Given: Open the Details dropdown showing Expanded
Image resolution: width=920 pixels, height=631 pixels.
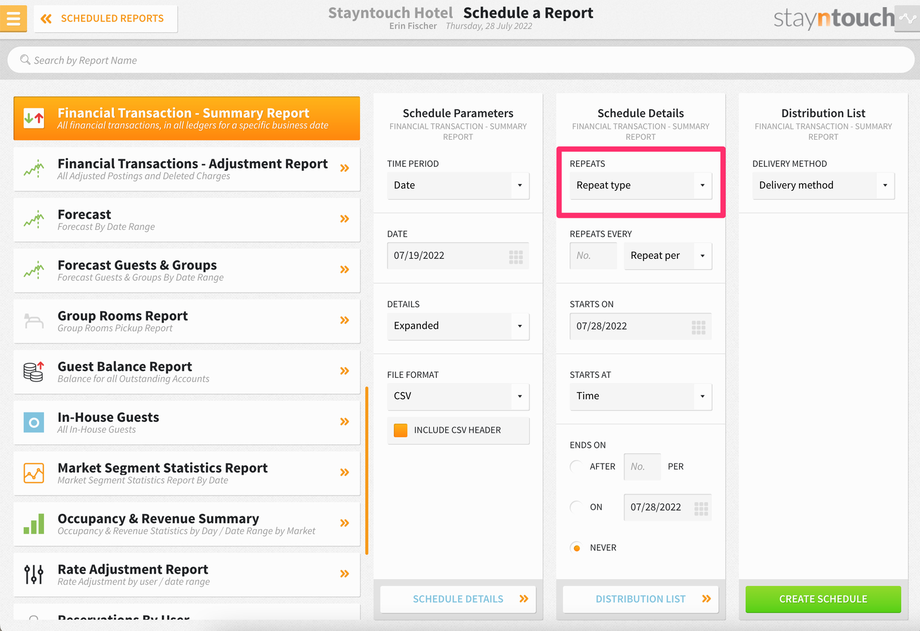Looking at the screenshot, I should pos(458,326).
